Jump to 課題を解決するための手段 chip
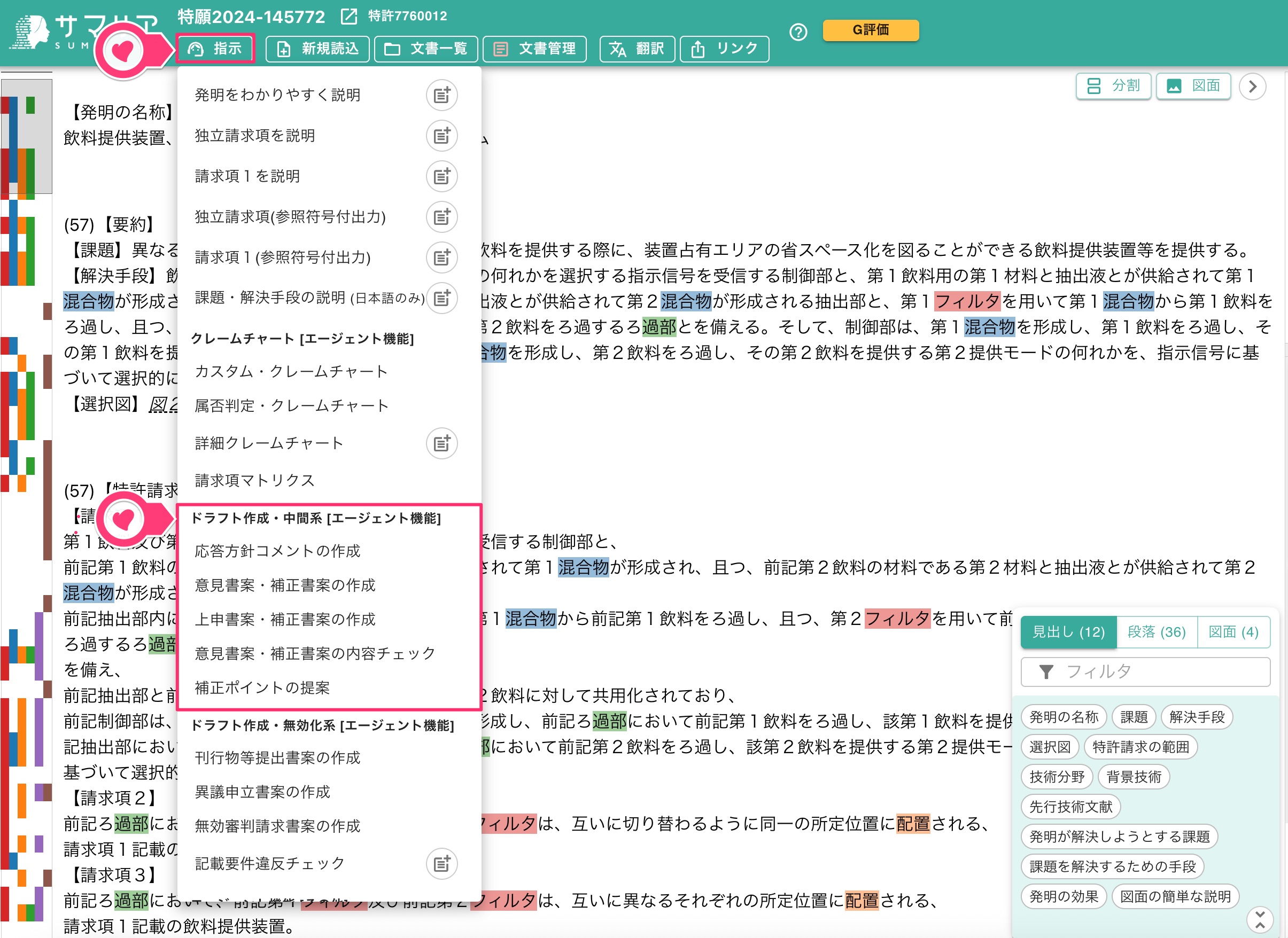The width and height of the screenshot is (1288, 938). (1113, 866)
